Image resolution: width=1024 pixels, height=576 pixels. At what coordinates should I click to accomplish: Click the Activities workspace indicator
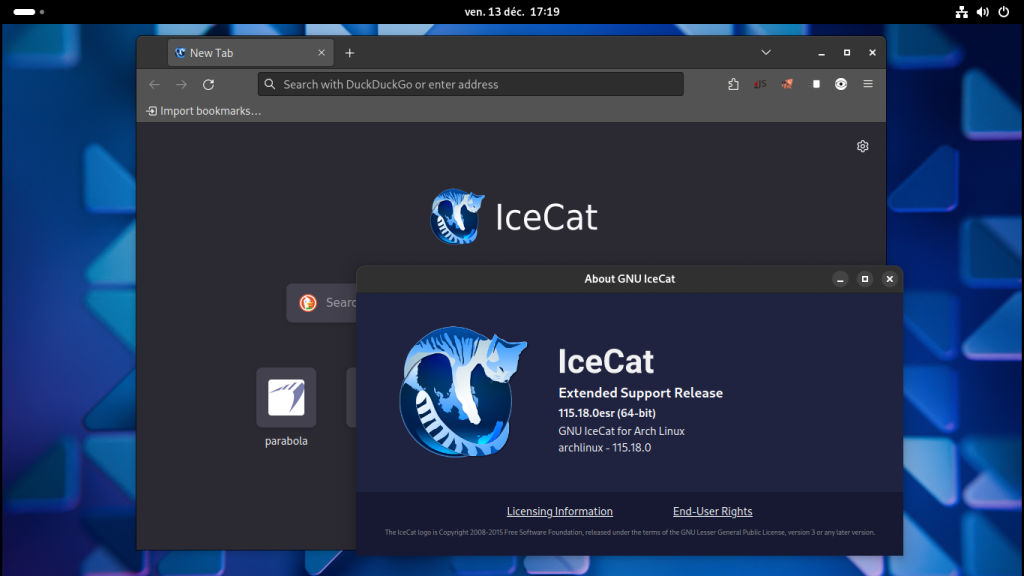click(x=25, y=12)
